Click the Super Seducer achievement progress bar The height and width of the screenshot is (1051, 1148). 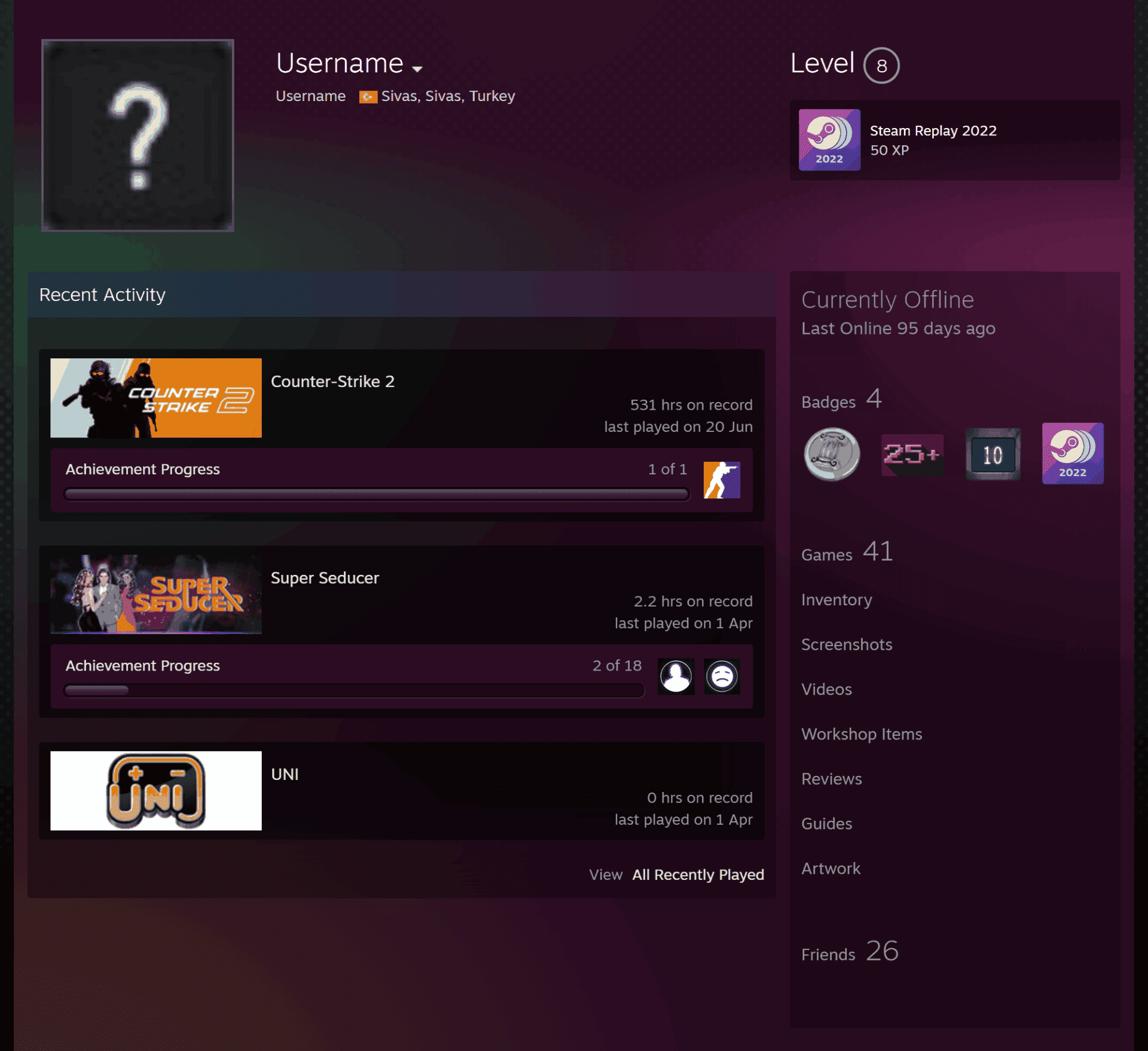[x=354, y=690]
